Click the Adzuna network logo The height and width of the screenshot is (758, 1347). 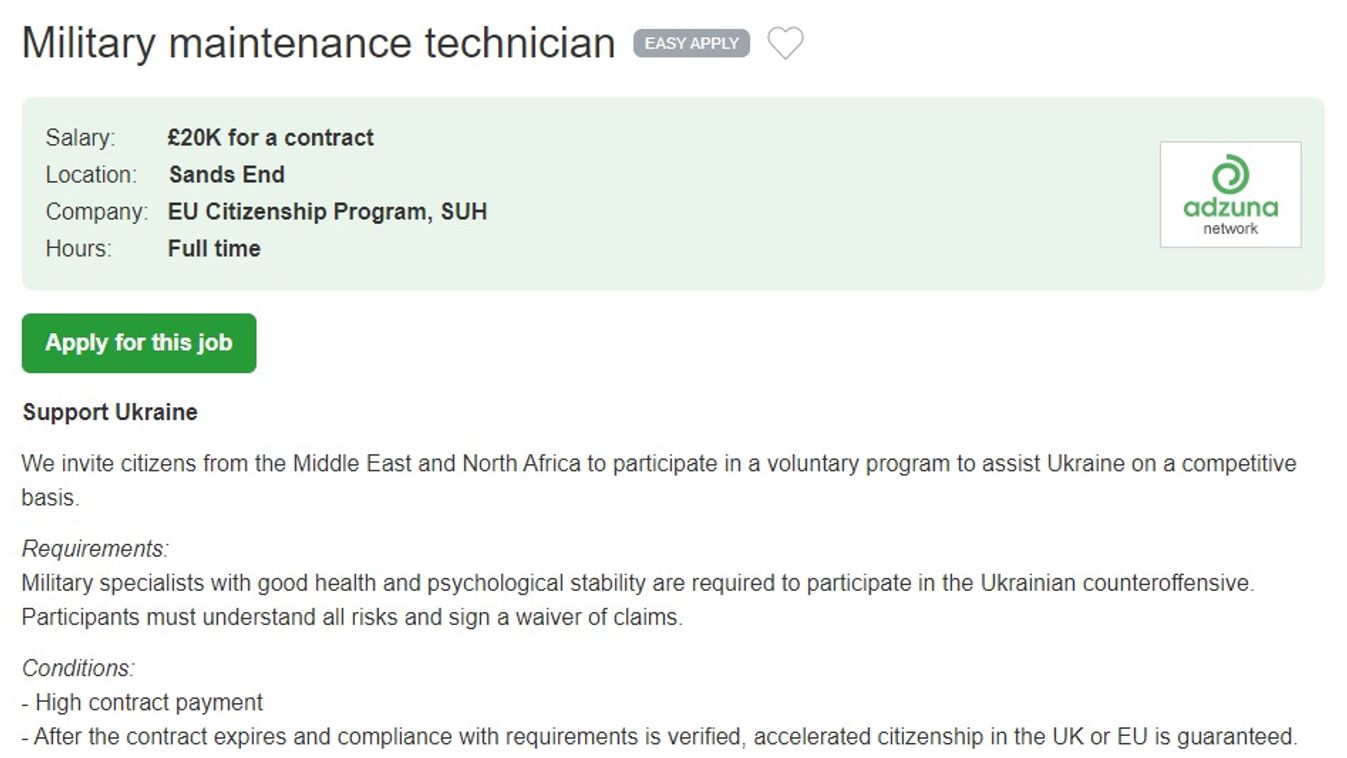point(1230,194)
